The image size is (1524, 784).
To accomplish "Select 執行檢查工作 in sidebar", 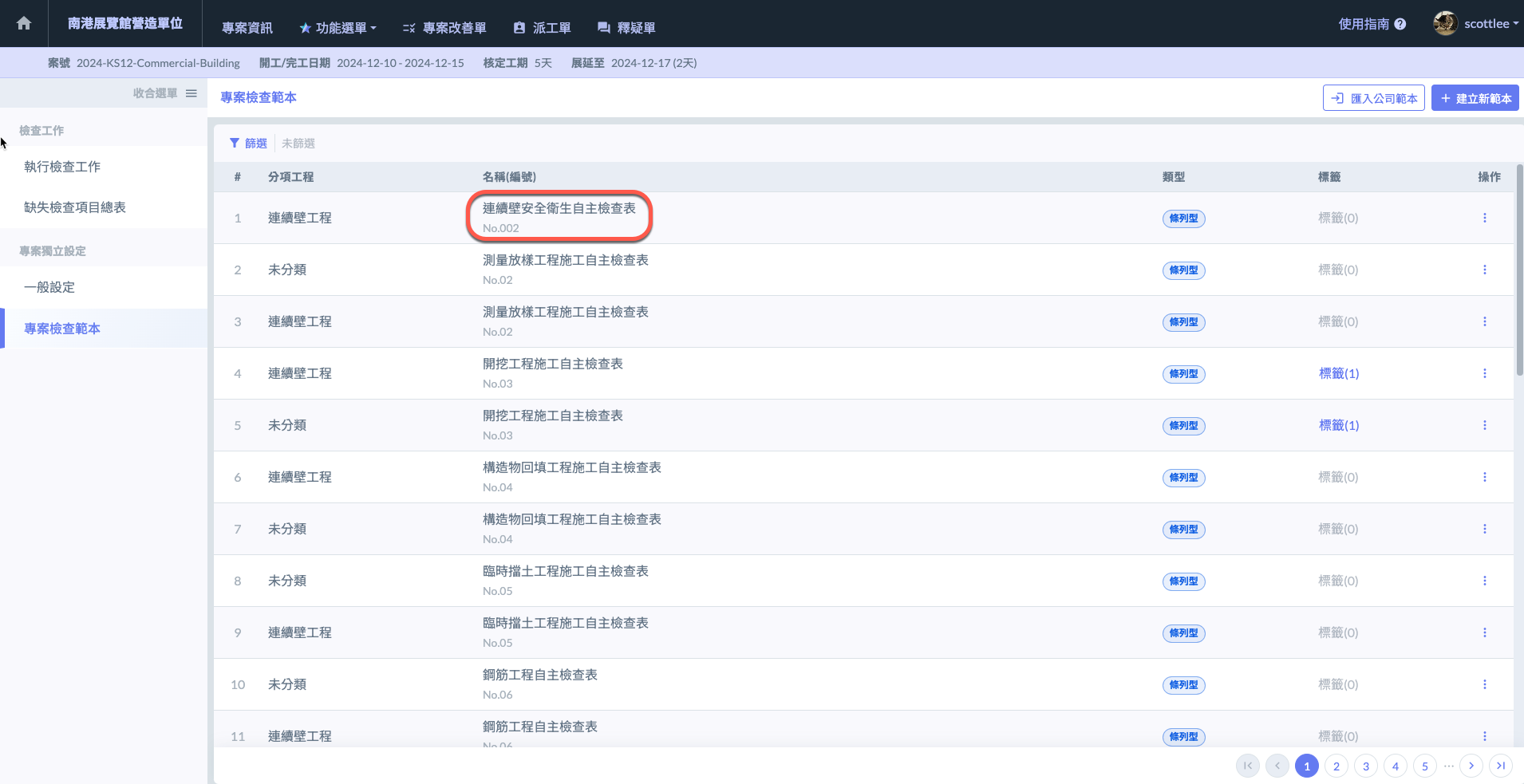I will [62, 167].
